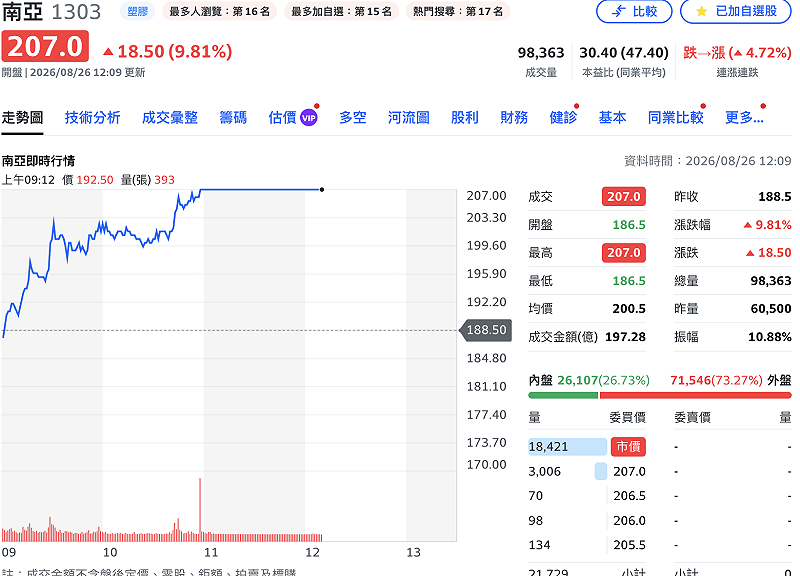Open the 成交彙整 tab
Screen dimensions: 800x576
pyautogui.click(x=170, y=118)
